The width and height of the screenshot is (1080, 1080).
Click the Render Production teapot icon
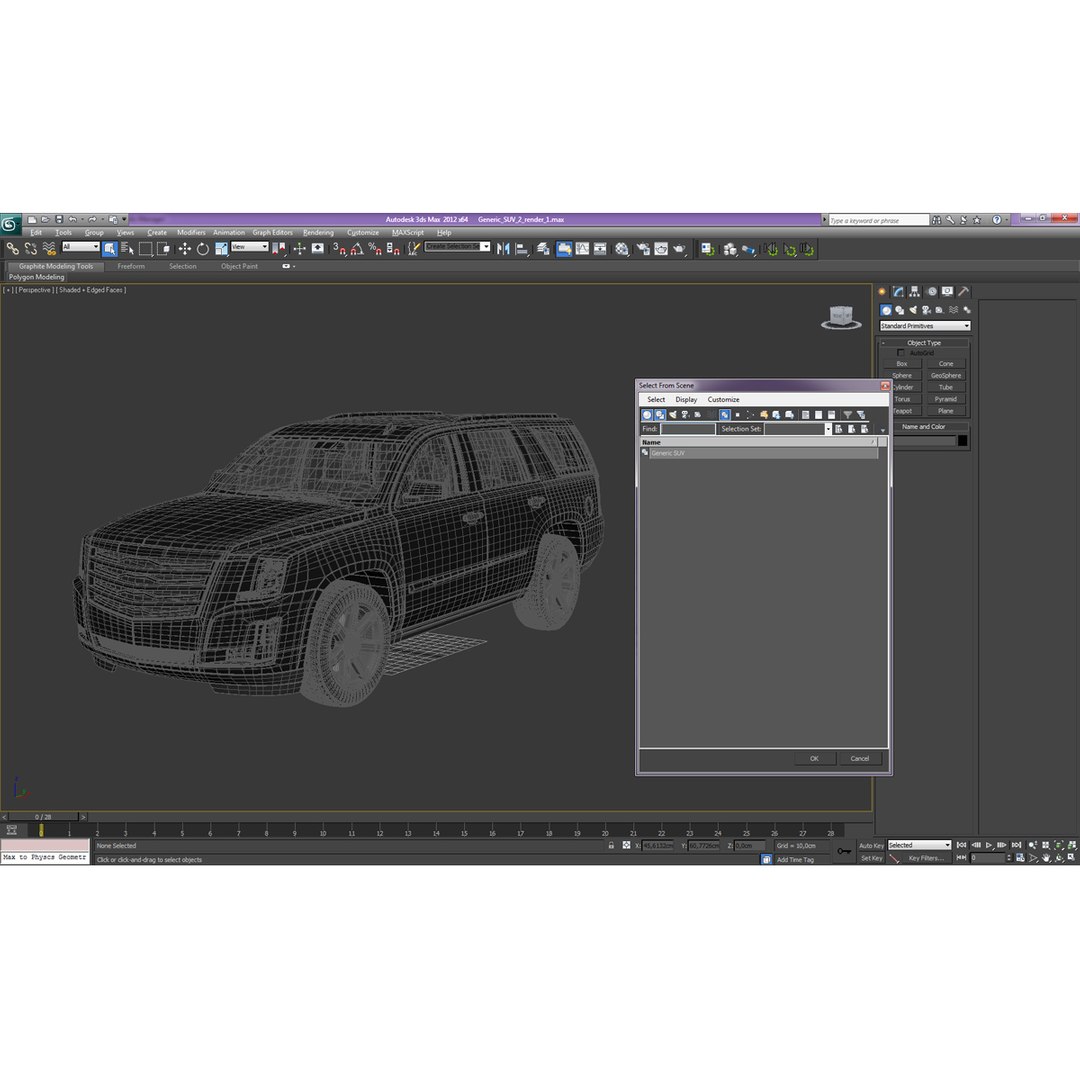(x=679, y=249)
